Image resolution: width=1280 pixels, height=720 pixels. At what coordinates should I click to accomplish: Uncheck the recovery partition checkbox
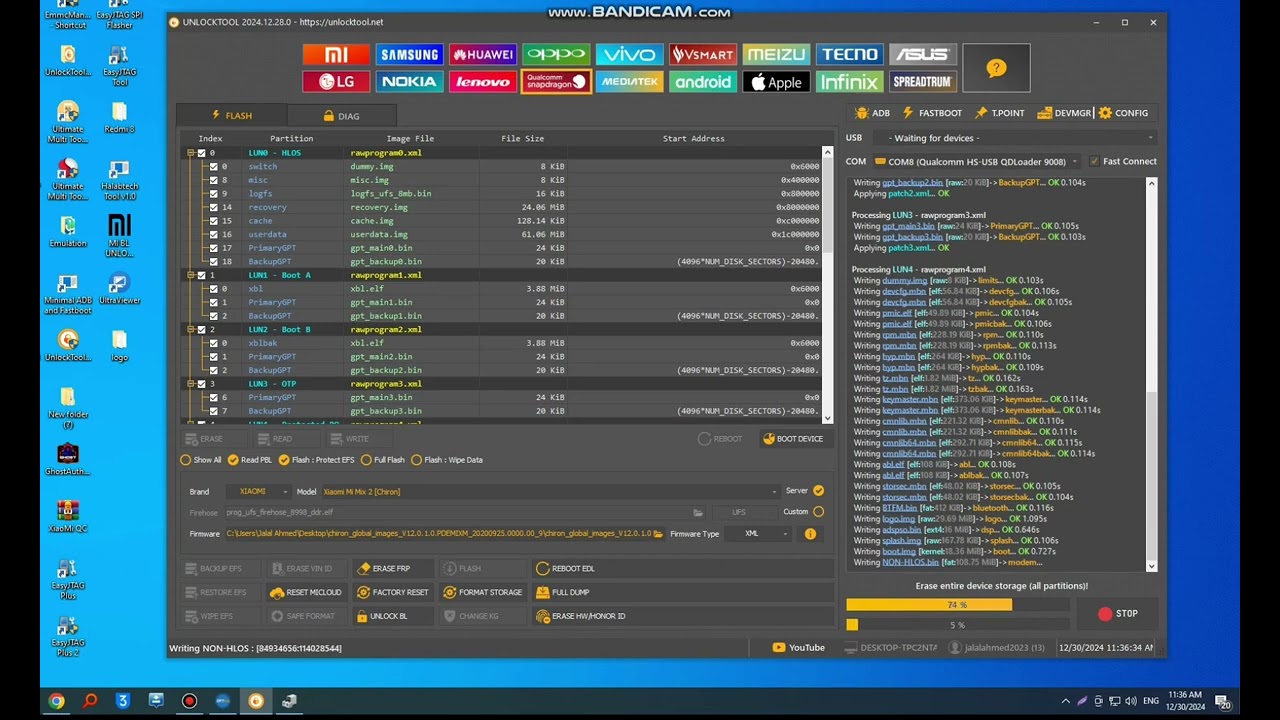tap(214, 207)
